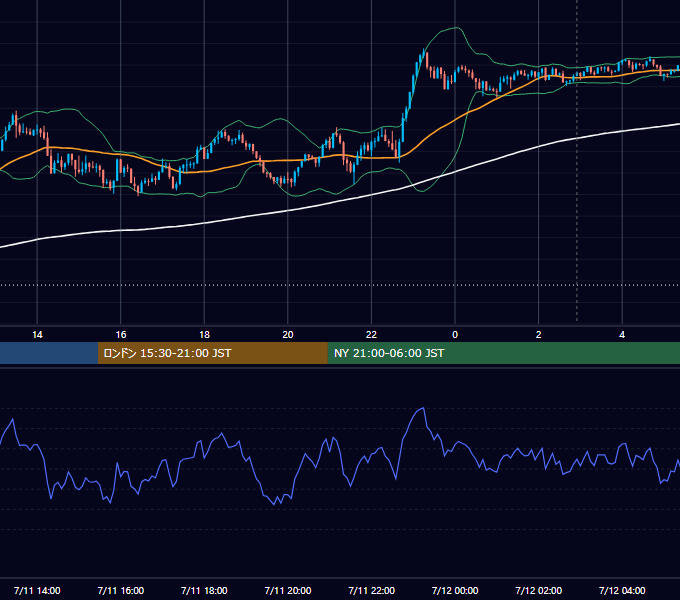
Task: Click the 7/11 20:00 date label
Action: (288, 590)
